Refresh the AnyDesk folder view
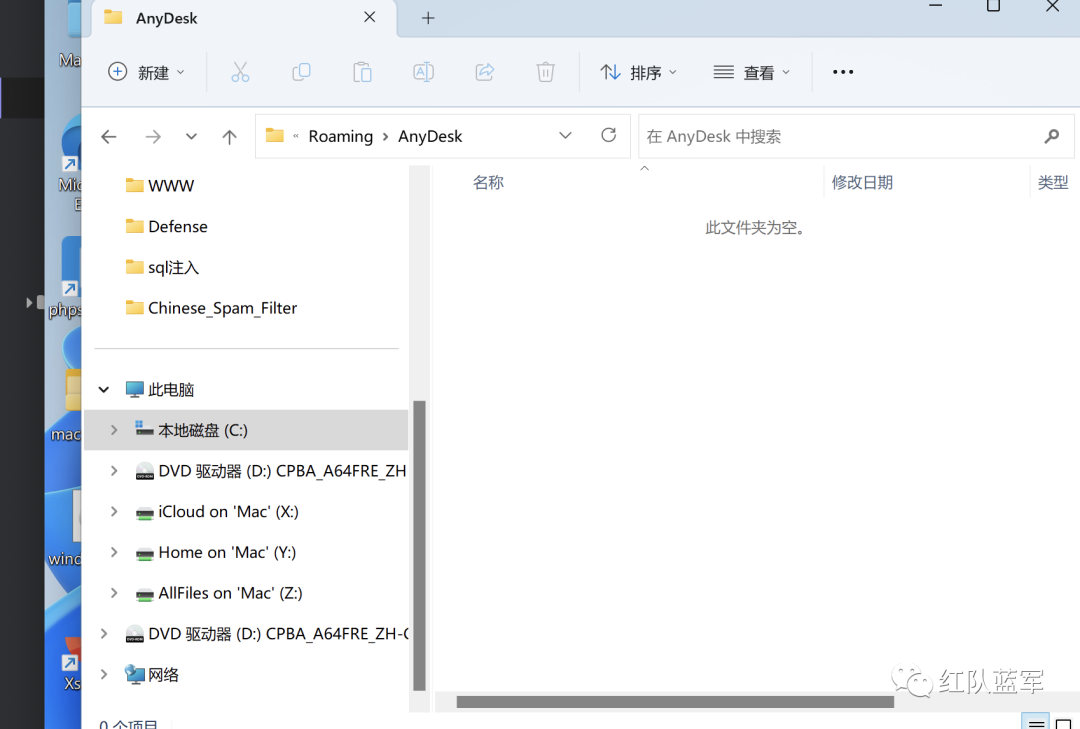 click(x=608, y=135)
